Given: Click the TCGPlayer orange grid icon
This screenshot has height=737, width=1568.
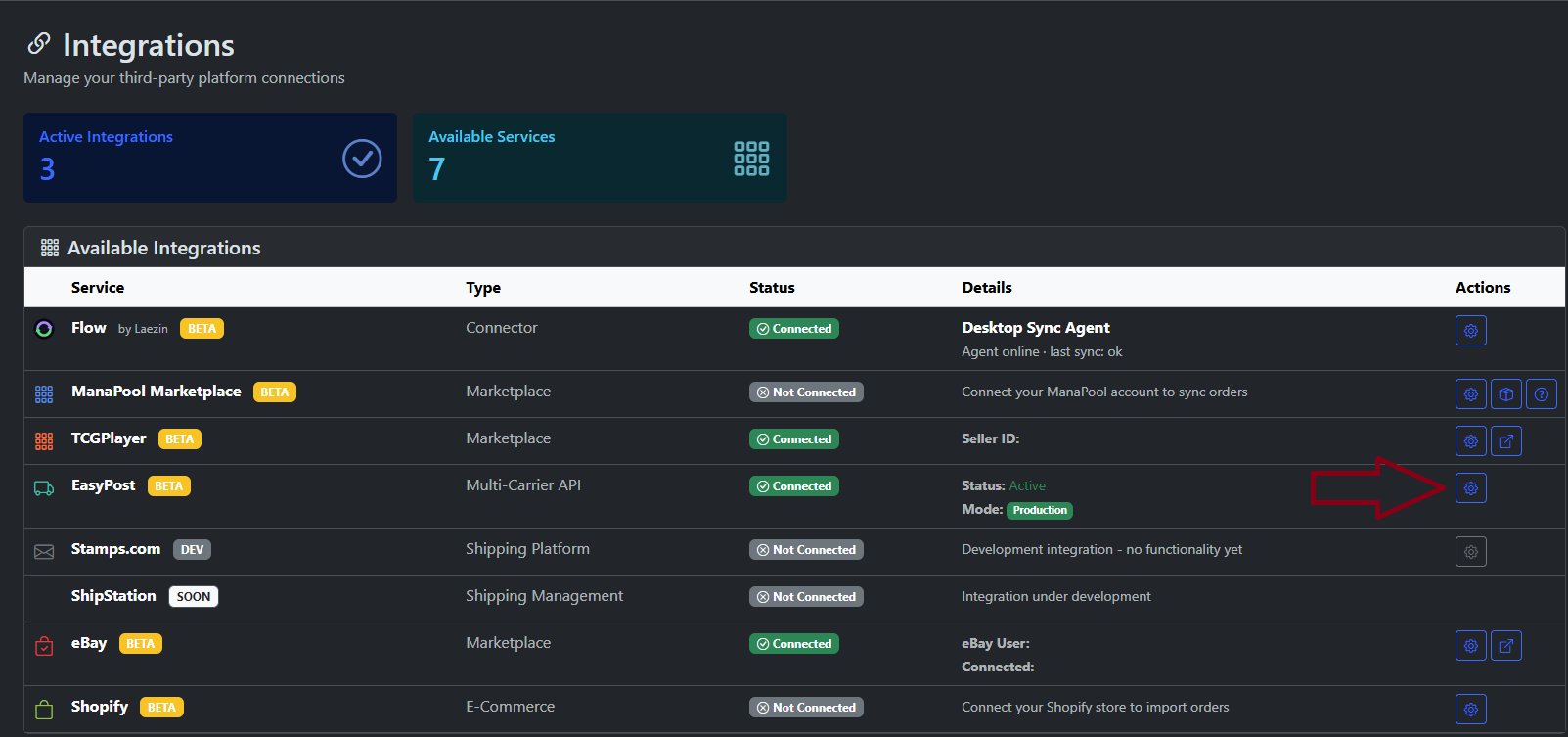Looking at the screenshot, I should 44,441.
